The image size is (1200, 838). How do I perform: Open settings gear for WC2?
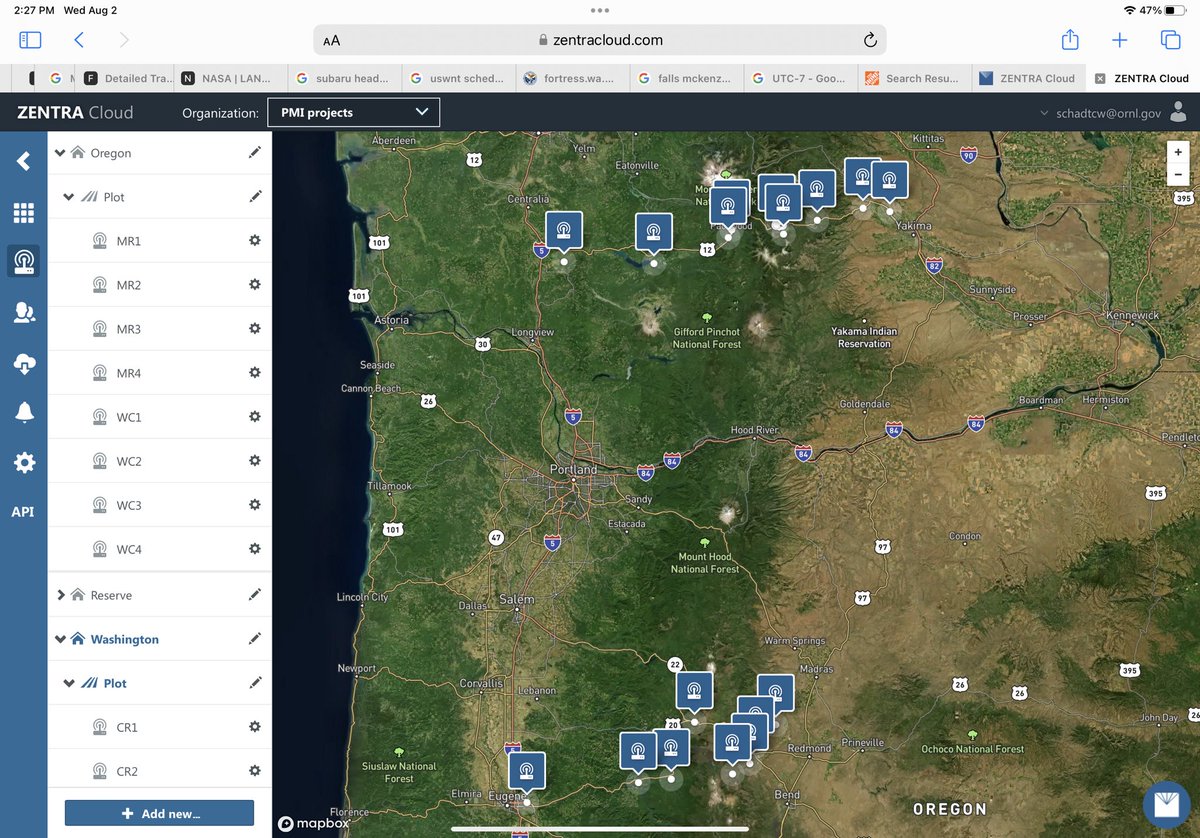tap(254, 461)
